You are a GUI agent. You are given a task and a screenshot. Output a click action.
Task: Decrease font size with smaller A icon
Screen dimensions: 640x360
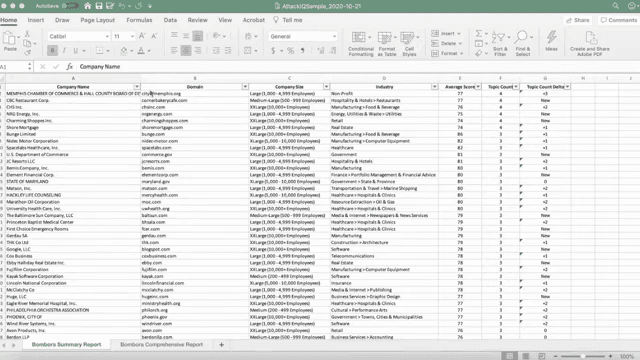154,36
